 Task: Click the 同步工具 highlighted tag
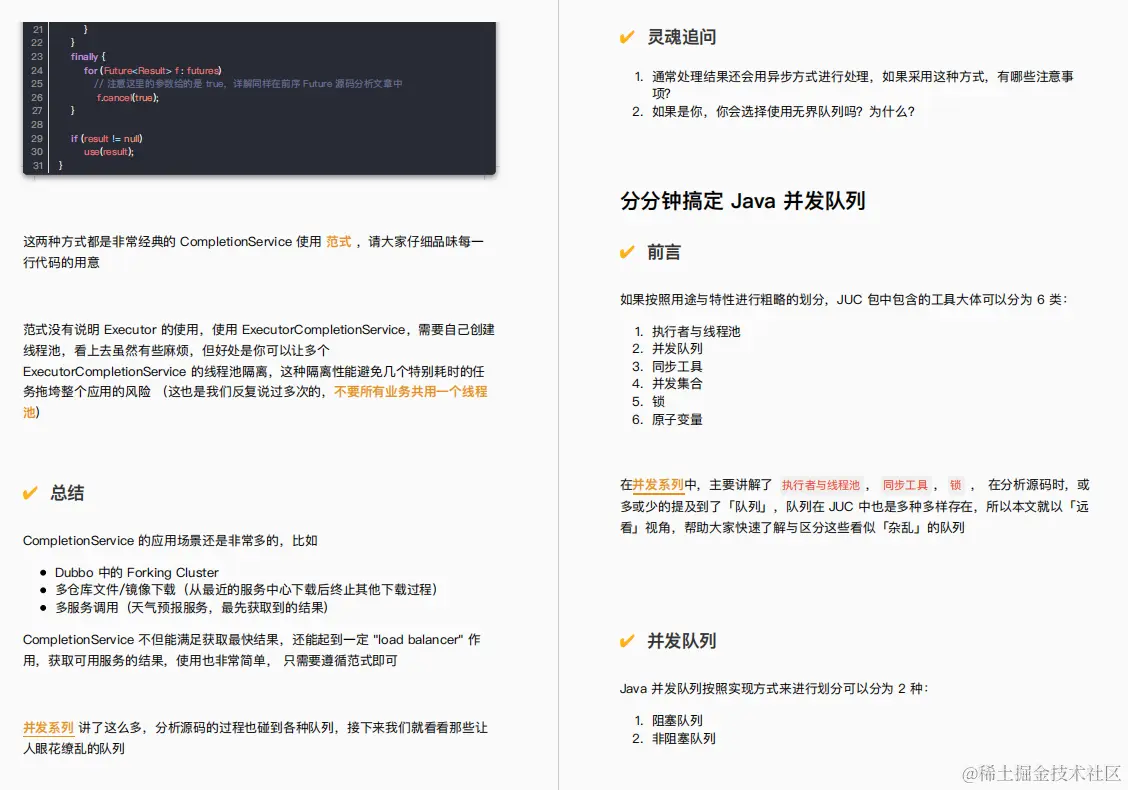[x=906, y=484]
